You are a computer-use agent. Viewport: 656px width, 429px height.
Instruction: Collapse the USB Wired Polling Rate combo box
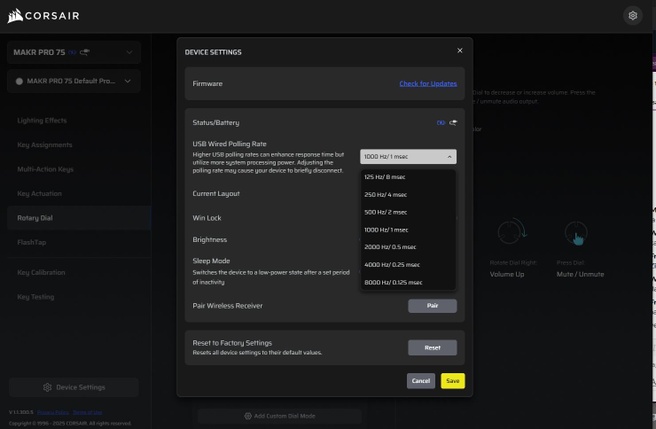[x=408, y=157]
